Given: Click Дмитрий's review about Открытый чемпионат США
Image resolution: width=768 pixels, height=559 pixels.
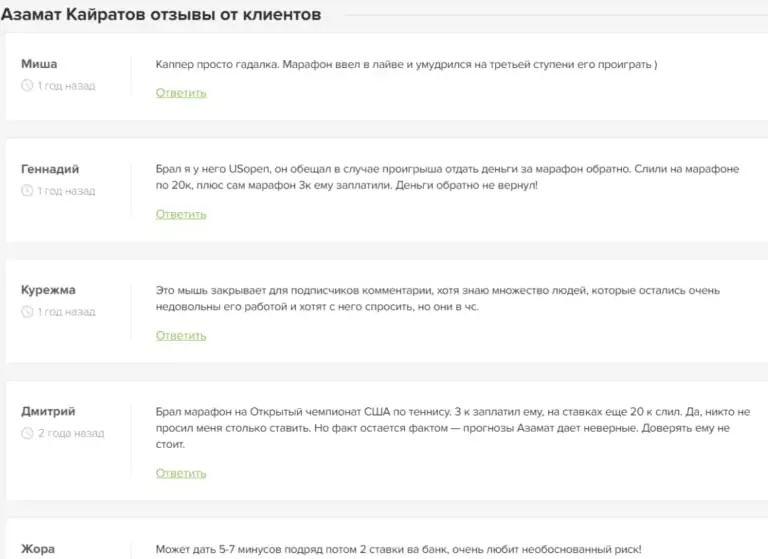Looking at the screenshot, I should 453,427.
